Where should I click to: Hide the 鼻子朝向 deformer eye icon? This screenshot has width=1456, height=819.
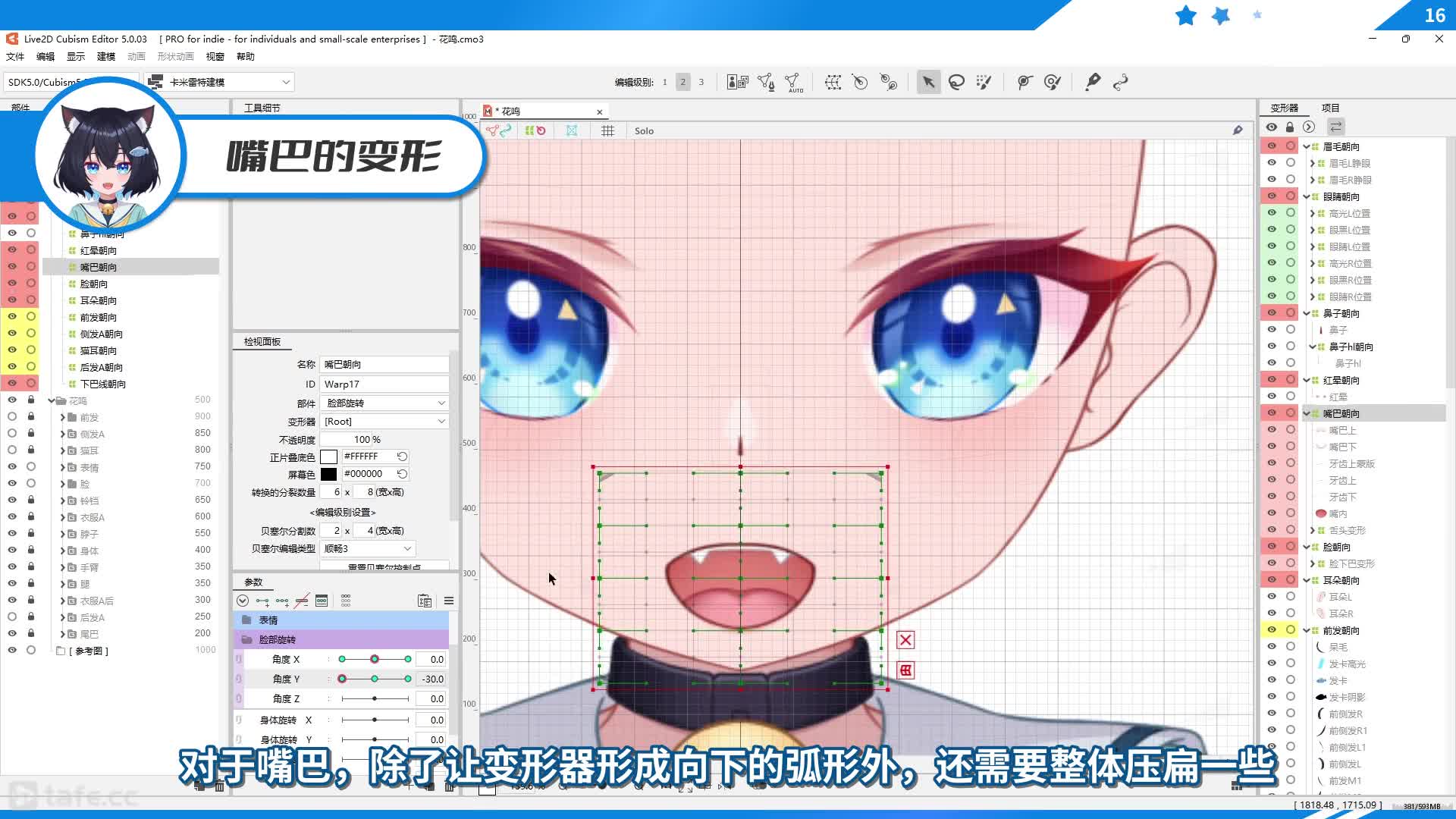[1272, 312]
